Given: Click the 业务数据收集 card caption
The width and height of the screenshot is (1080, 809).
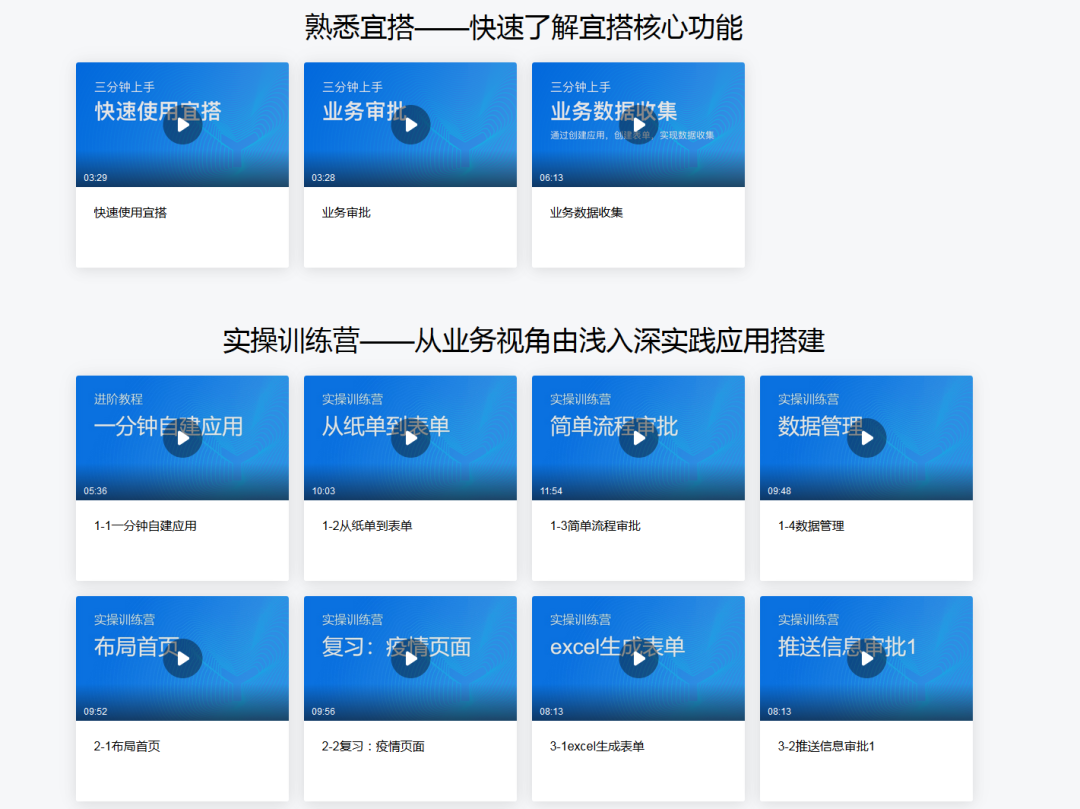Looking at the screenshot, I should (x=586, y=213).
